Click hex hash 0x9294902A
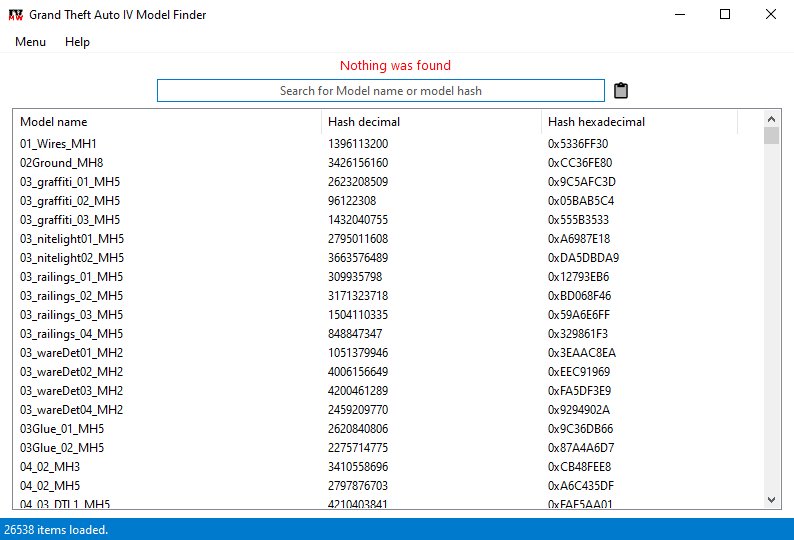Image resolution: width=794 pixels, height=540 pixels. point(579,410)
